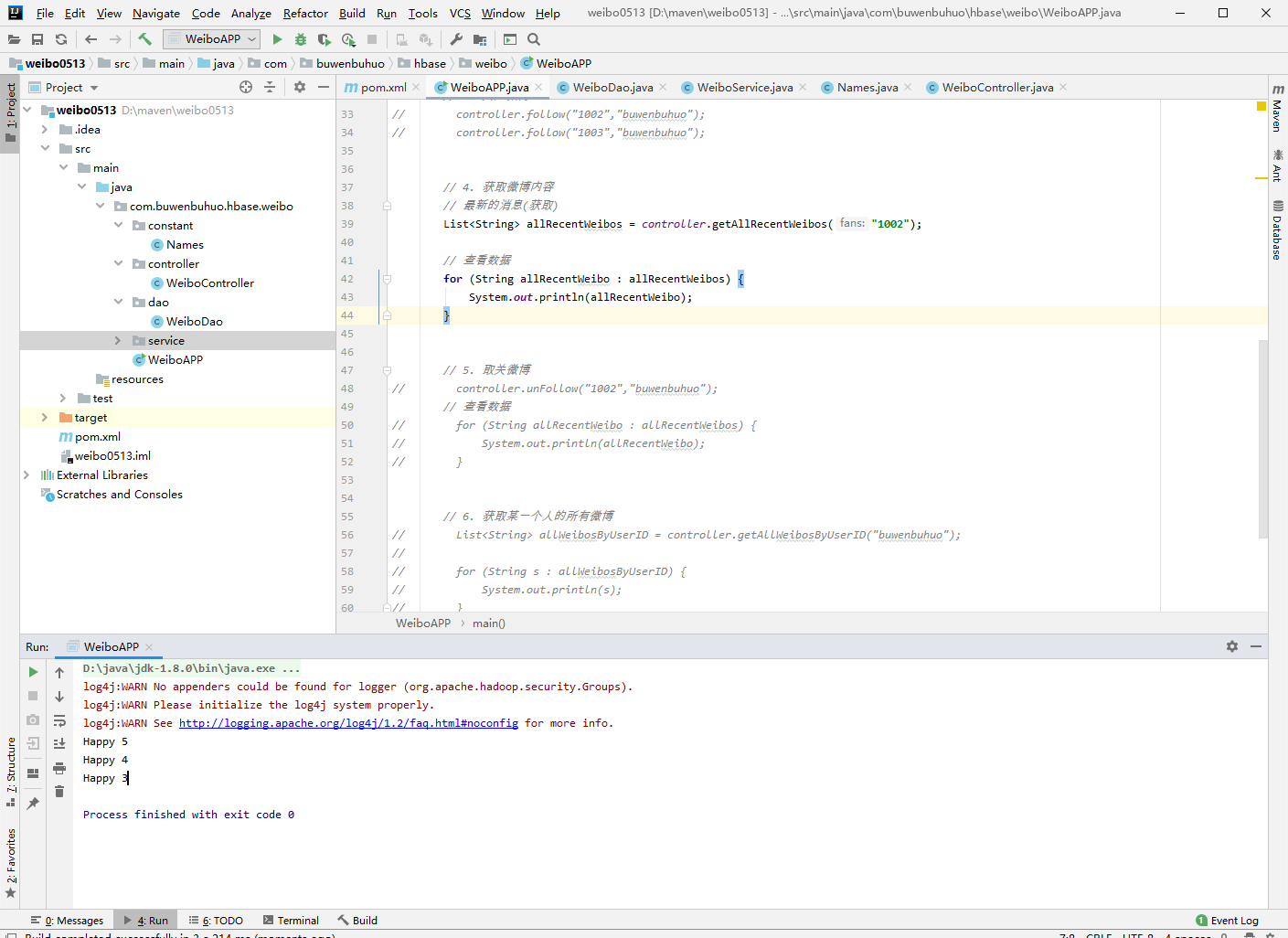Clear all console output trash icon
Screen dimensions: 1288x938
point(59,792)
